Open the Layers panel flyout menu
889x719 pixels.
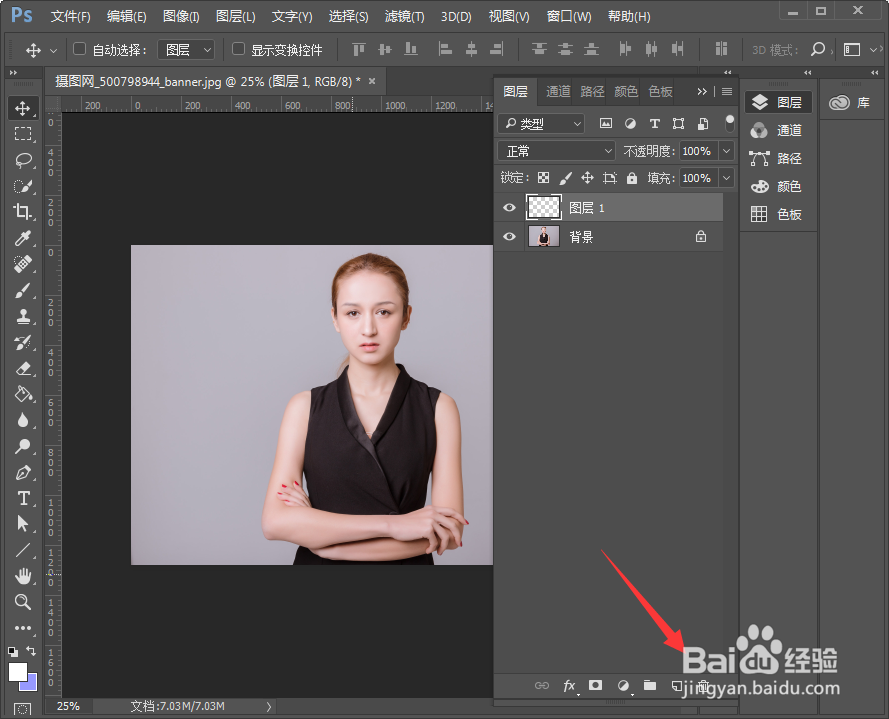727,91
